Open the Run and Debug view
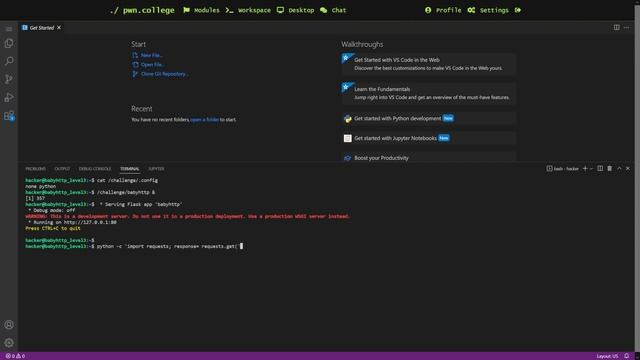This screenshot has height=360, width=640. pyautogui.click(x=9, y=98)
